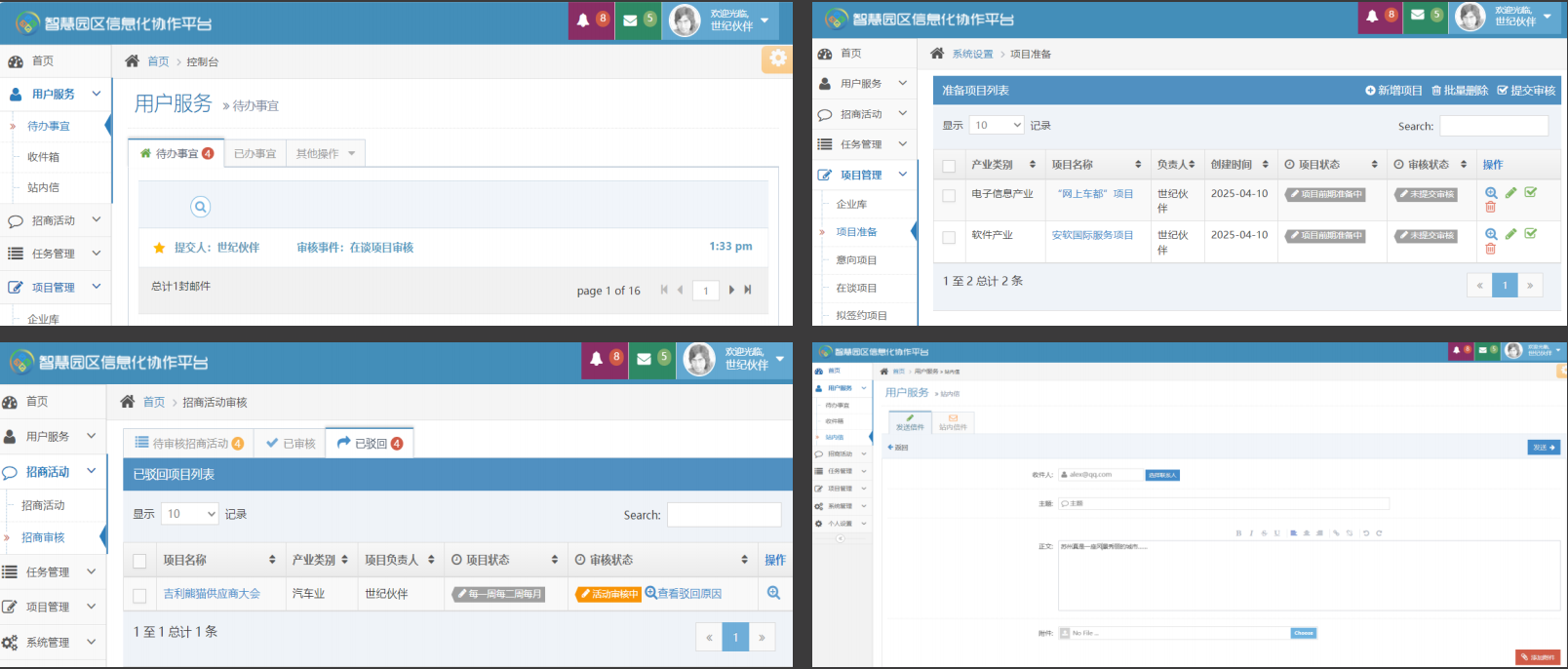Click the round search icon above the 待办事宜 list
The height and width of the screenshot is (669, 1568).
200,207
